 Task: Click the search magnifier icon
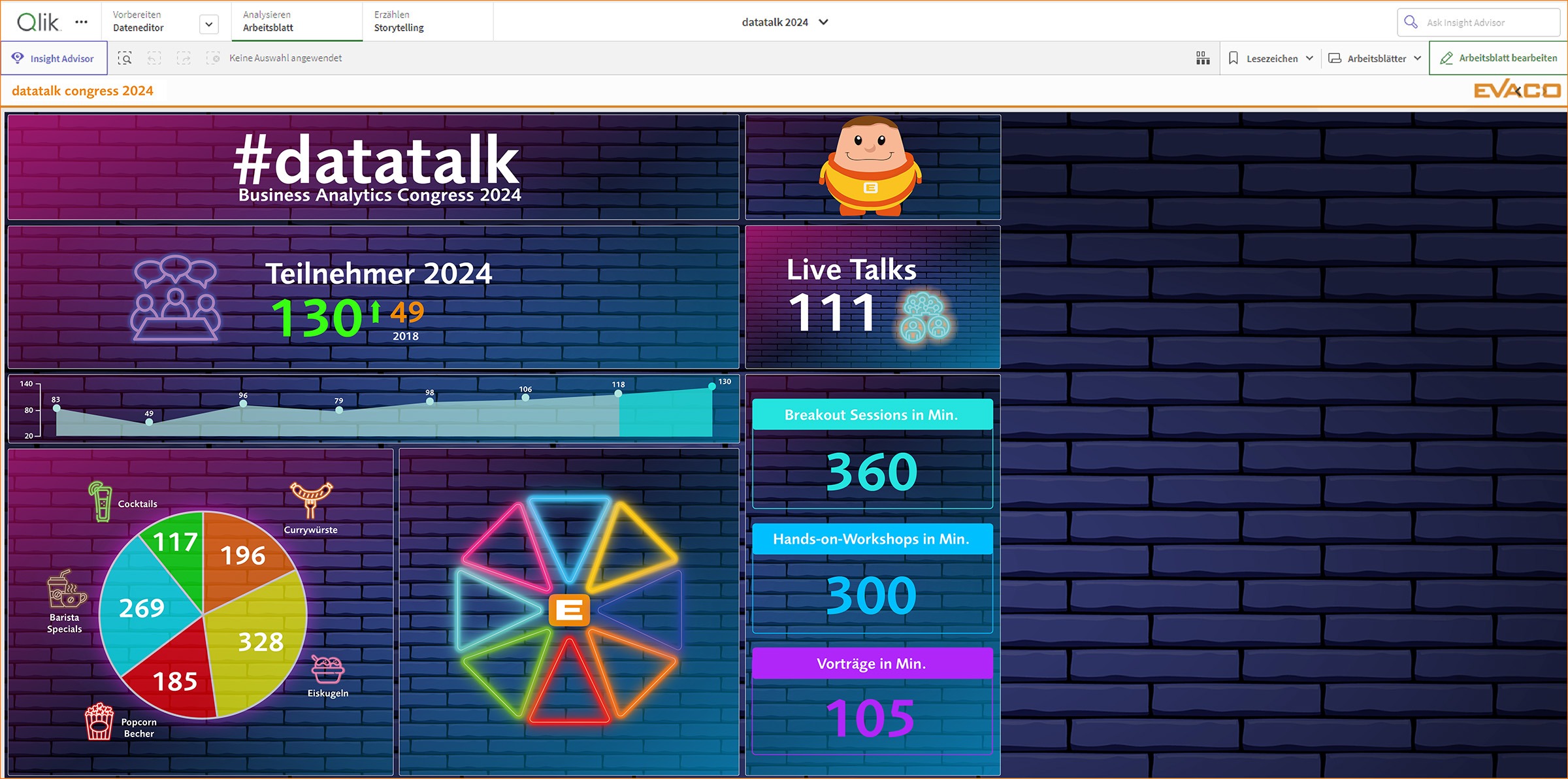(1411, 22)
